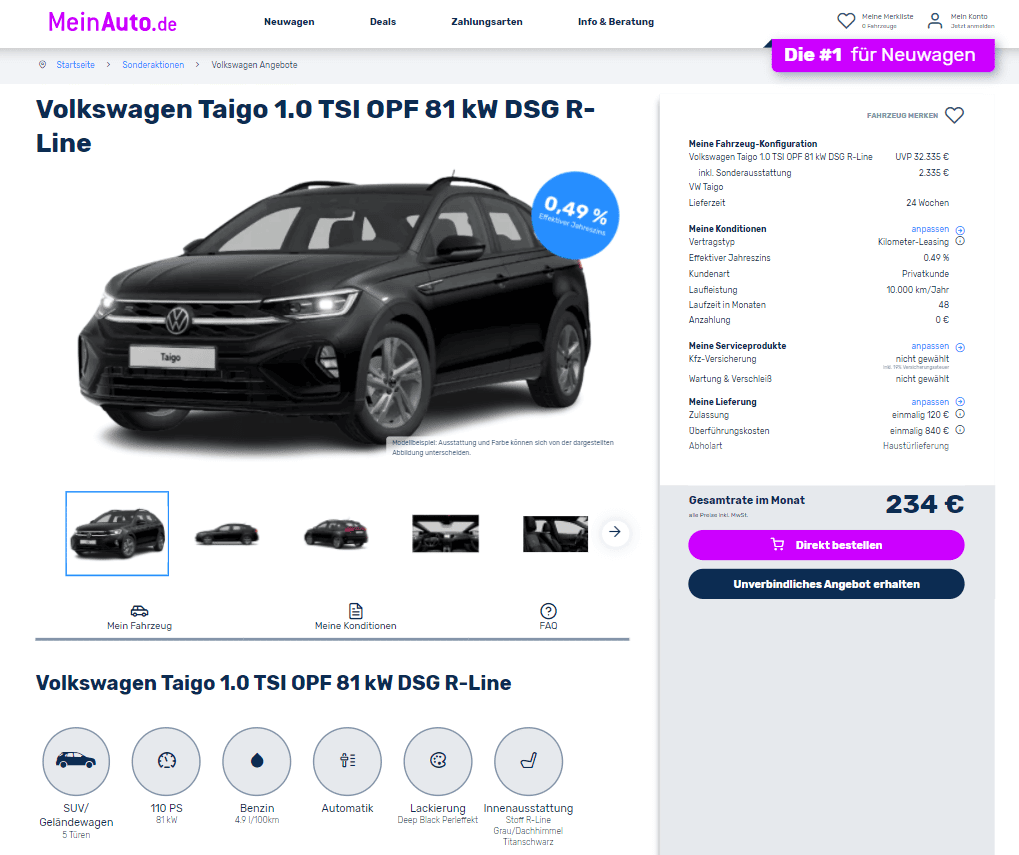This screenshot has width=1019, height=855.
Task: Click the Lackierung paint palette icon
Action: [x=438, y=761]
